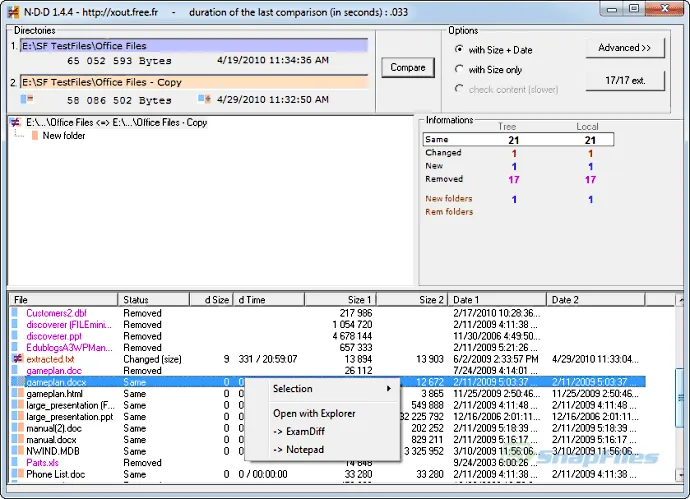Click the status icon beside extracted.txt
This screenshot has width=690, height=499.
[17, 359]
